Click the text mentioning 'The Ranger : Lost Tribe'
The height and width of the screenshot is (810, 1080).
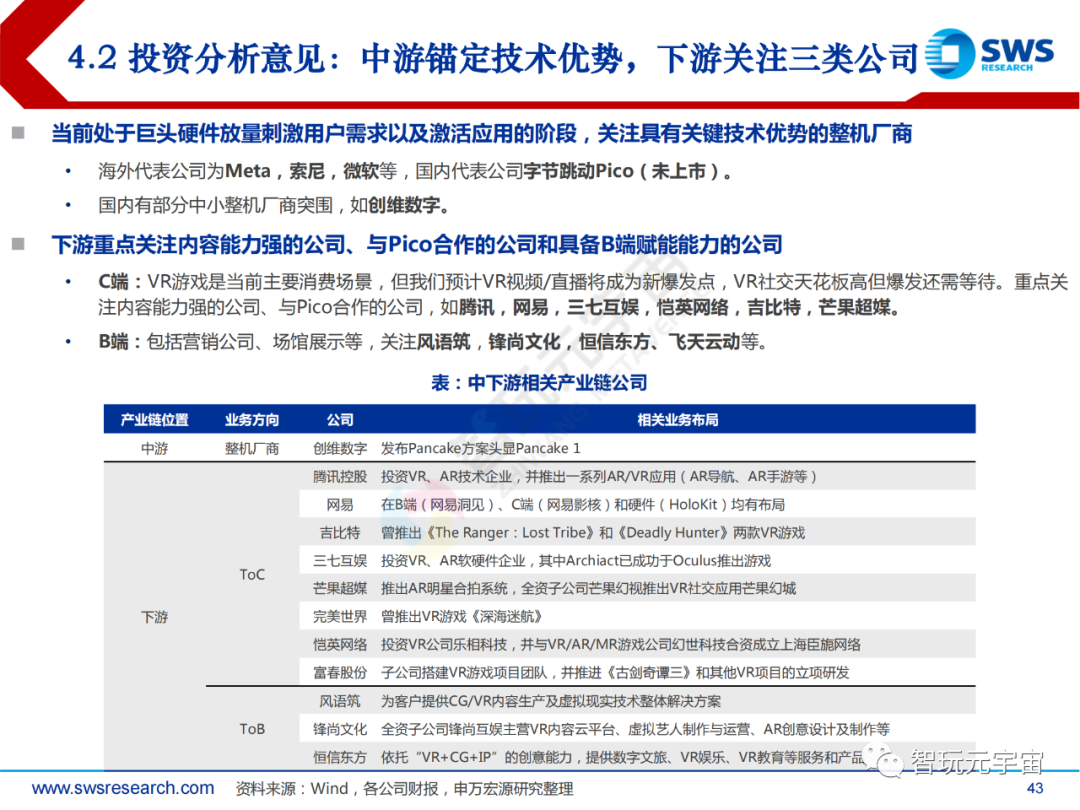(x=592, y=532)
